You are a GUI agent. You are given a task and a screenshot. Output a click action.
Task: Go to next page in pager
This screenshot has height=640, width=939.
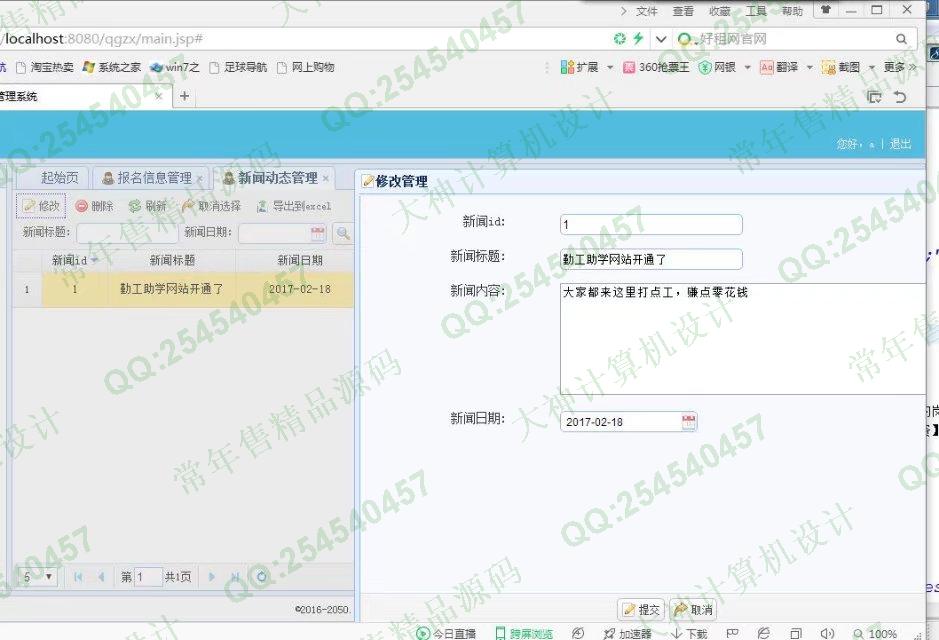point(211,577)
